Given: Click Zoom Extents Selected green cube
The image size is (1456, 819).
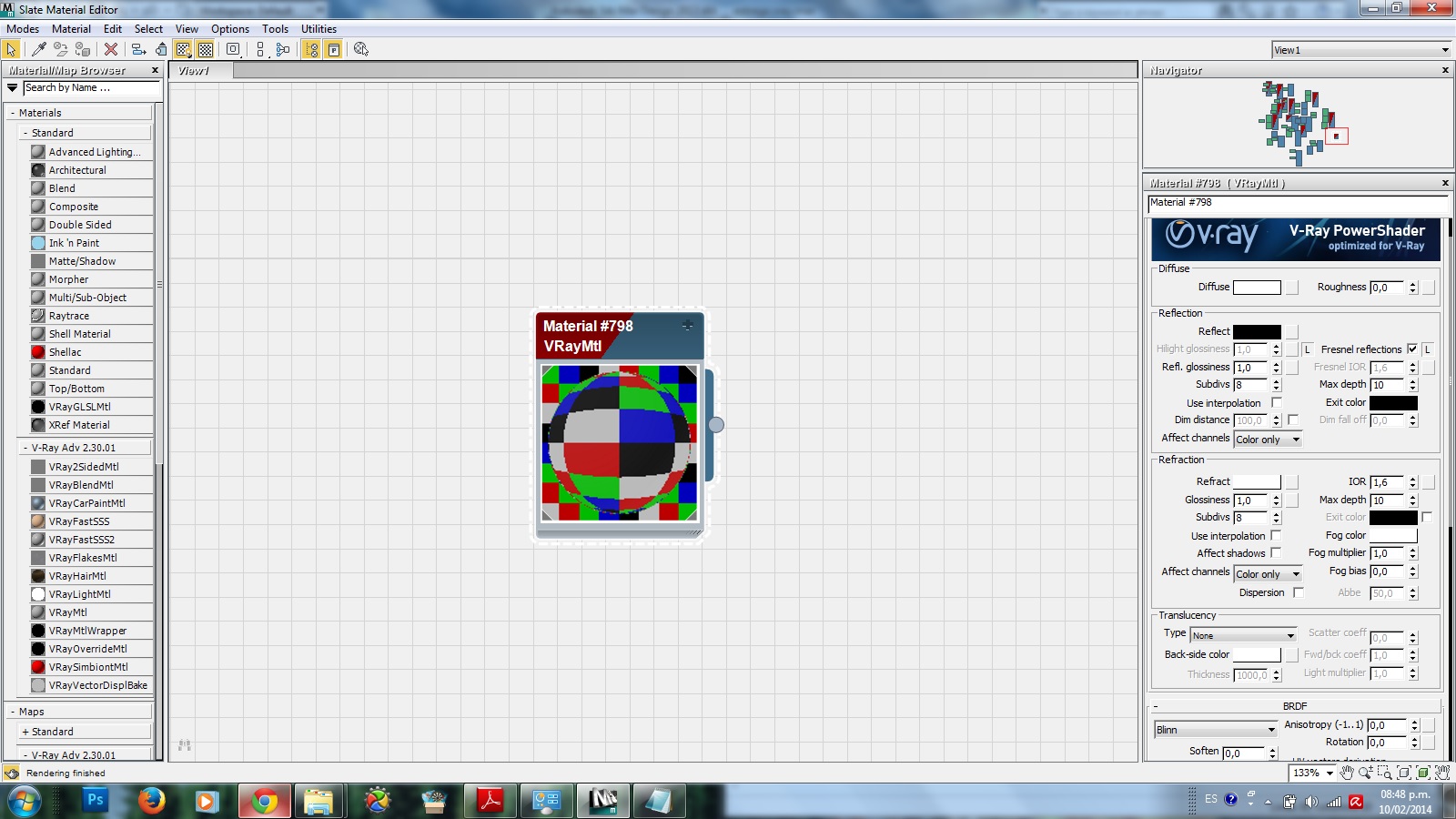Looking at the screenshot, I should pyautogui.click(x=1423, y=773).
